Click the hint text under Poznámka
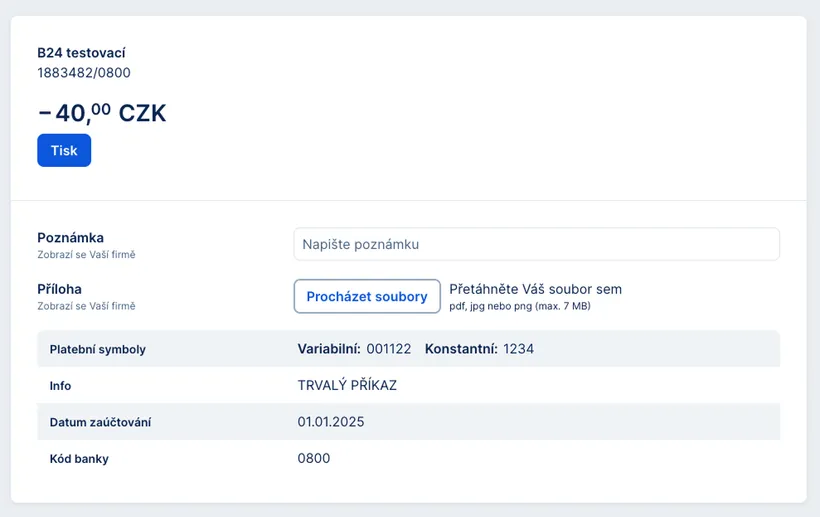820x517 pixels. (86, 255)
